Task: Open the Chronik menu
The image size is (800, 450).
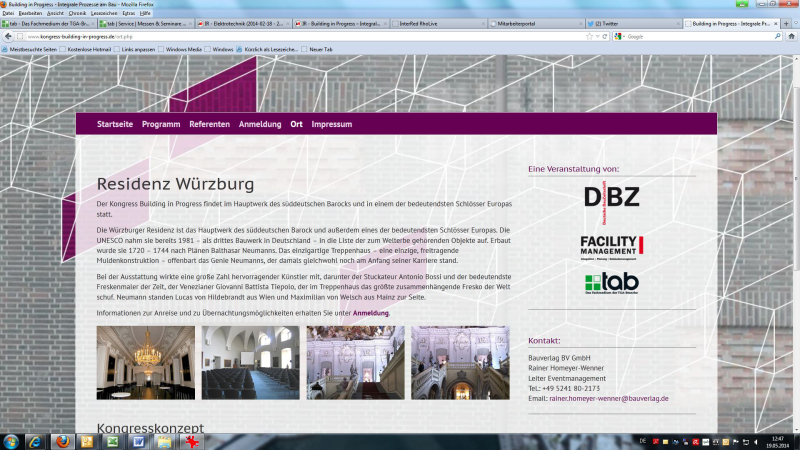Action: 77,13
